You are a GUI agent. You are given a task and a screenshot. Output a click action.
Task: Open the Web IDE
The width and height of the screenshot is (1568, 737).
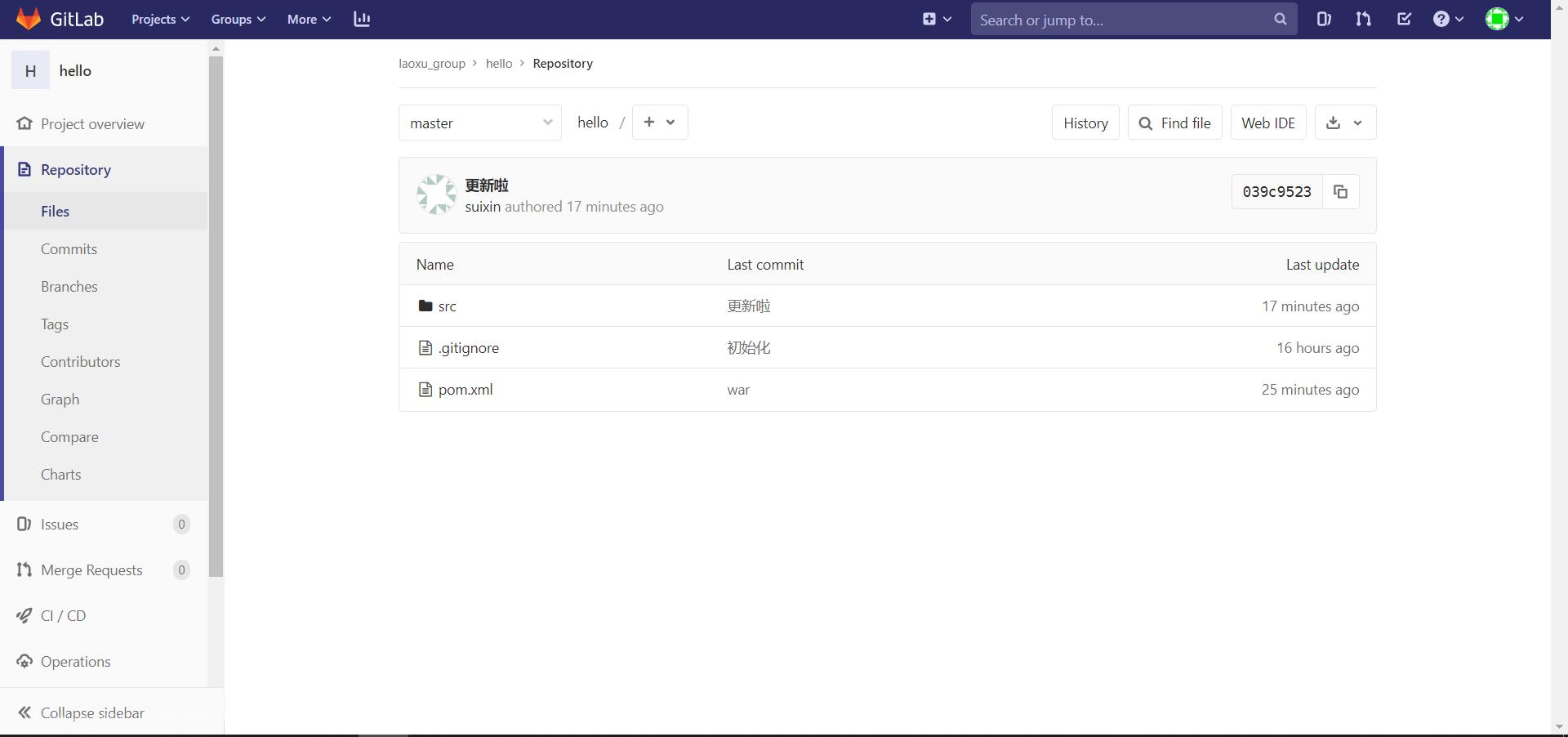(x=1268, y=123)
